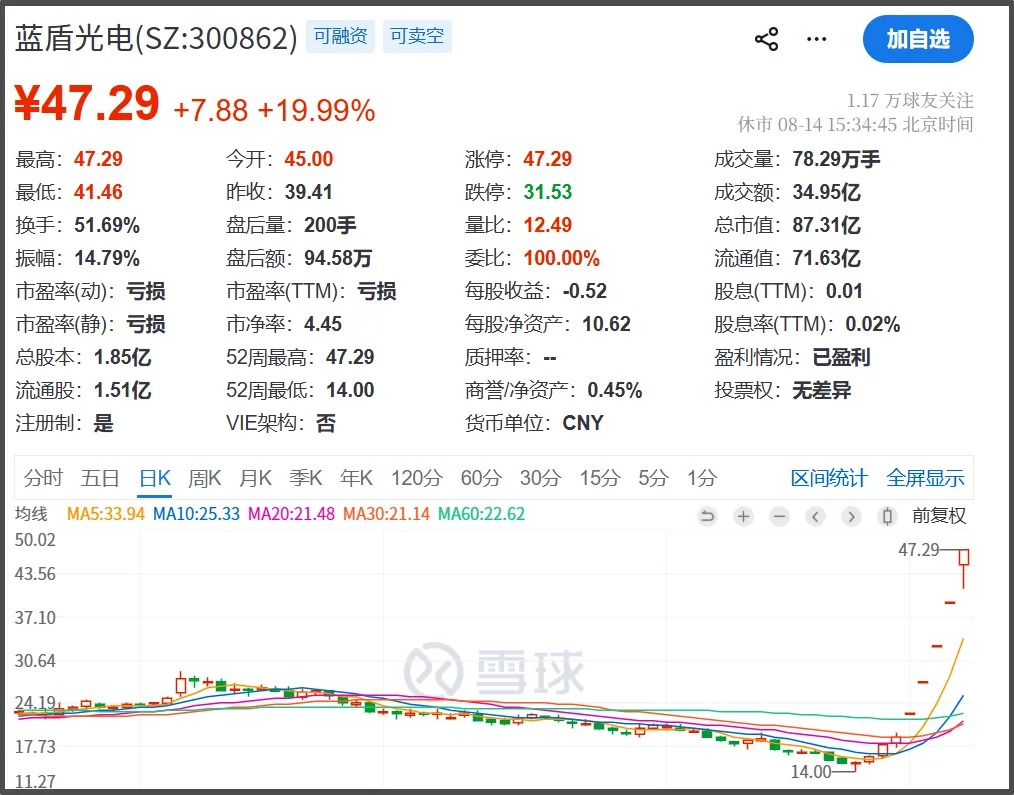Open 区间统计 interval statistics

[828, 478]
